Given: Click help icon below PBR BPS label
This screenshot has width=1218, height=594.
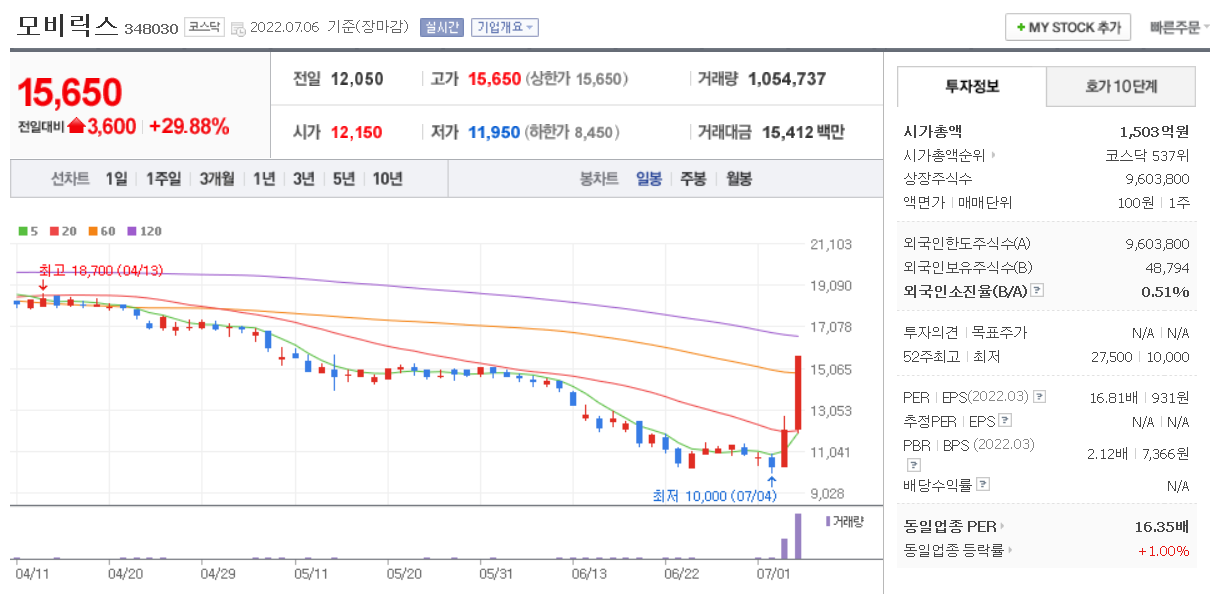Looking at the screenshot, I should (x=913, y=465).
